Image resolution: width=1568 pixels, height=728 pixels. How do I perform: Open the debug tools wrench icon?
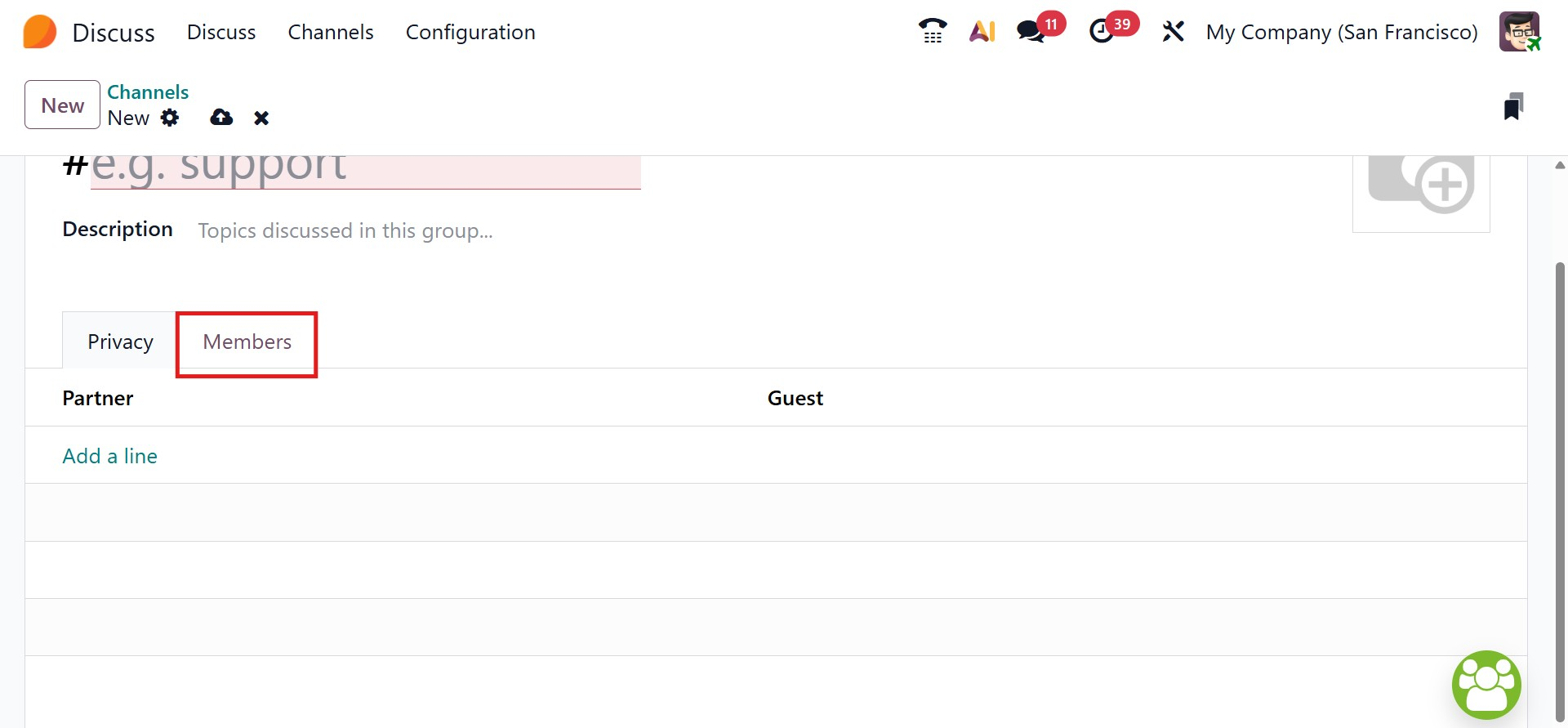point(1173,32)
